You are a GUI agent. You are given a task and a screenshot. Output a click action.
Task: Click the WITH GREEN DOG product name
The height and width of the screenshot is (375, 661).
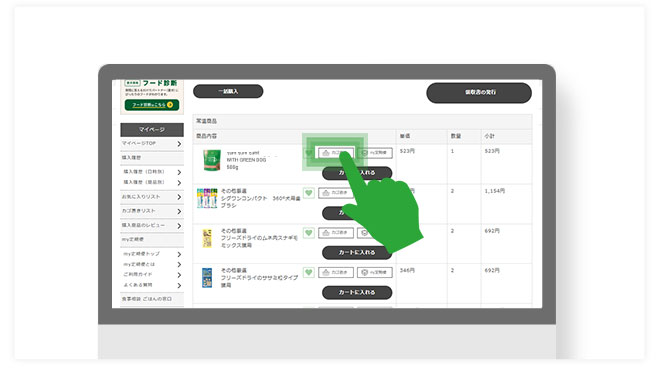(x=246, y=160)
